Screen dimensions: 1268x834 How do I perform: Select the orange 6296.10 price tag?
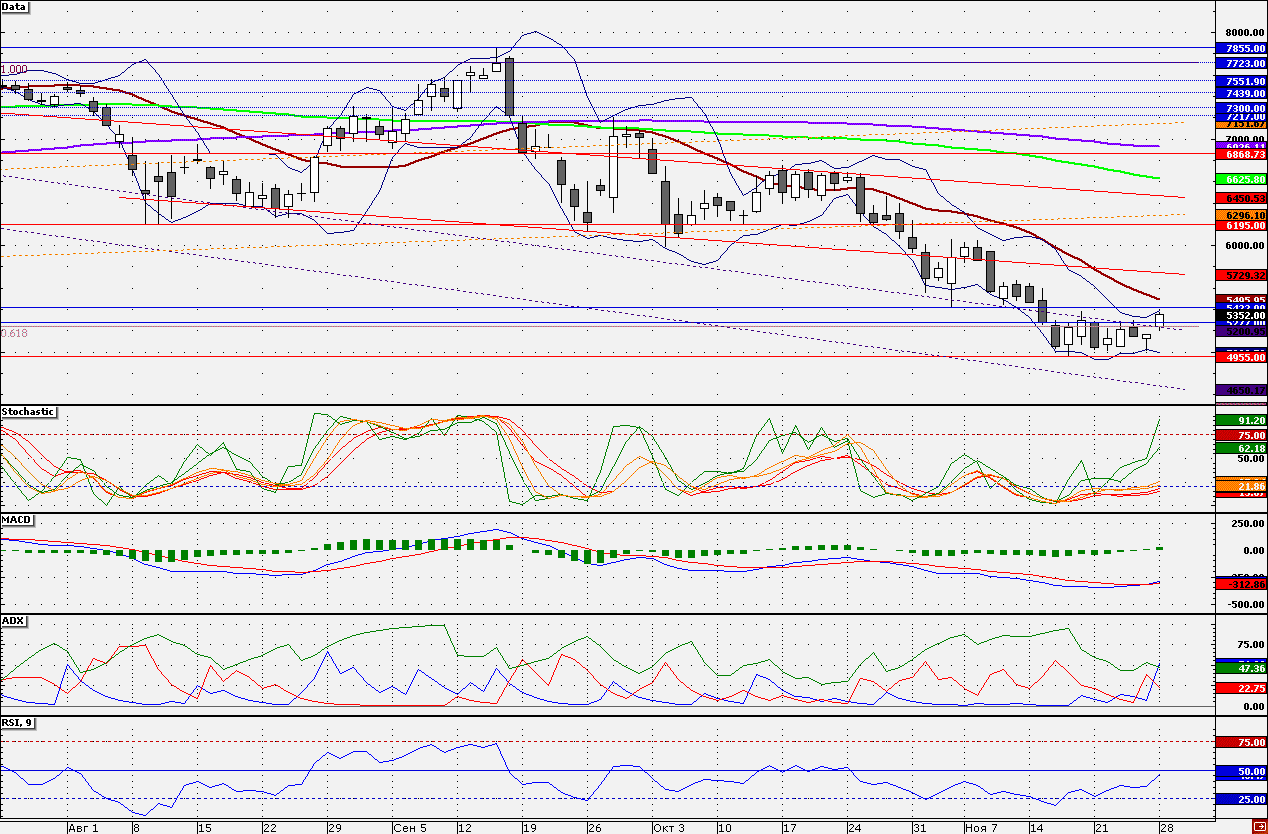point(1240,215)
